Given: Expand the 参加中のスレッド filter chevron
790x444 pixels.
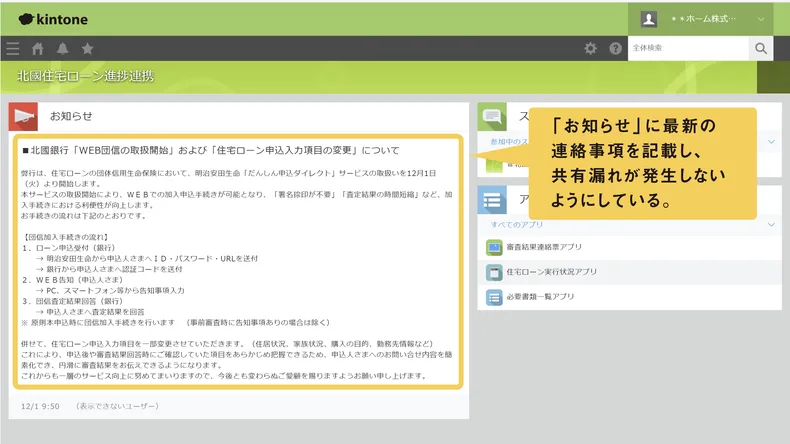Looking at the screenshot, I should 770,142.
